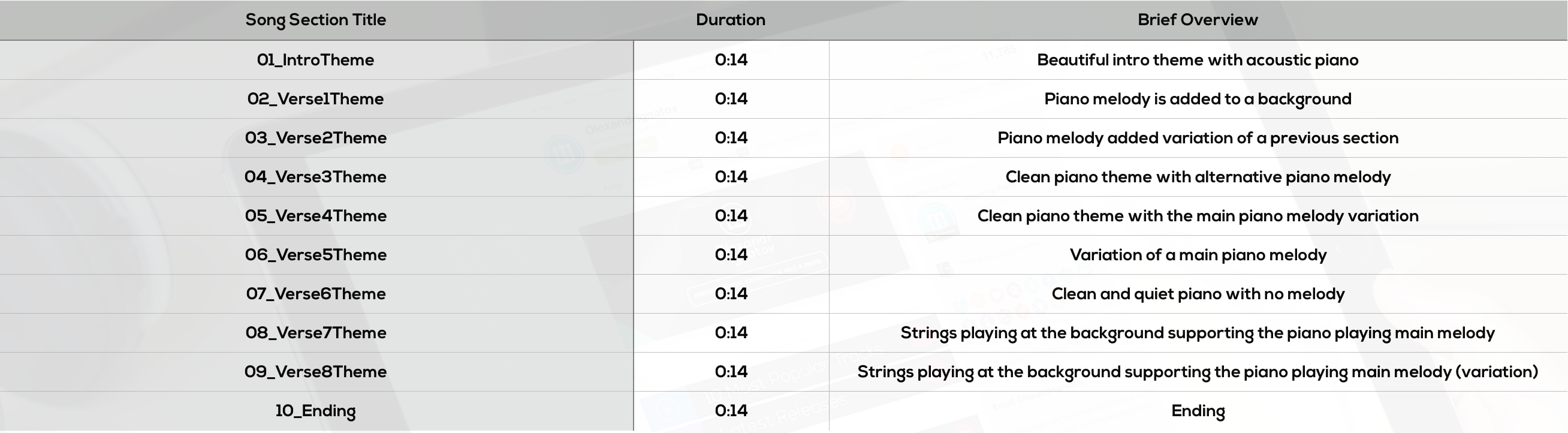Select the 03_Verse2Theme row title
Screen dimensions: 1568x433
point(315,139)
